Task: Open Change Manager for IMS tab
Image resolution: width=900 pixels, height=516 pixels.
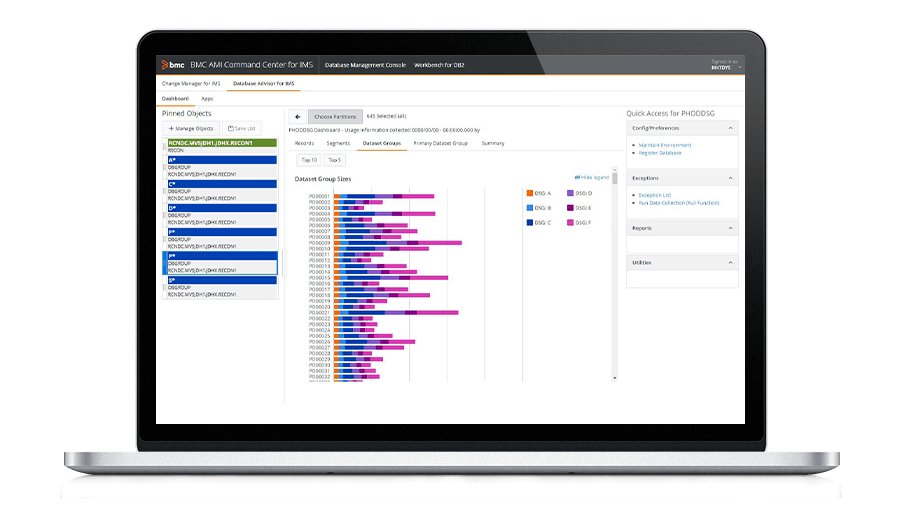Action: (190, 83)
